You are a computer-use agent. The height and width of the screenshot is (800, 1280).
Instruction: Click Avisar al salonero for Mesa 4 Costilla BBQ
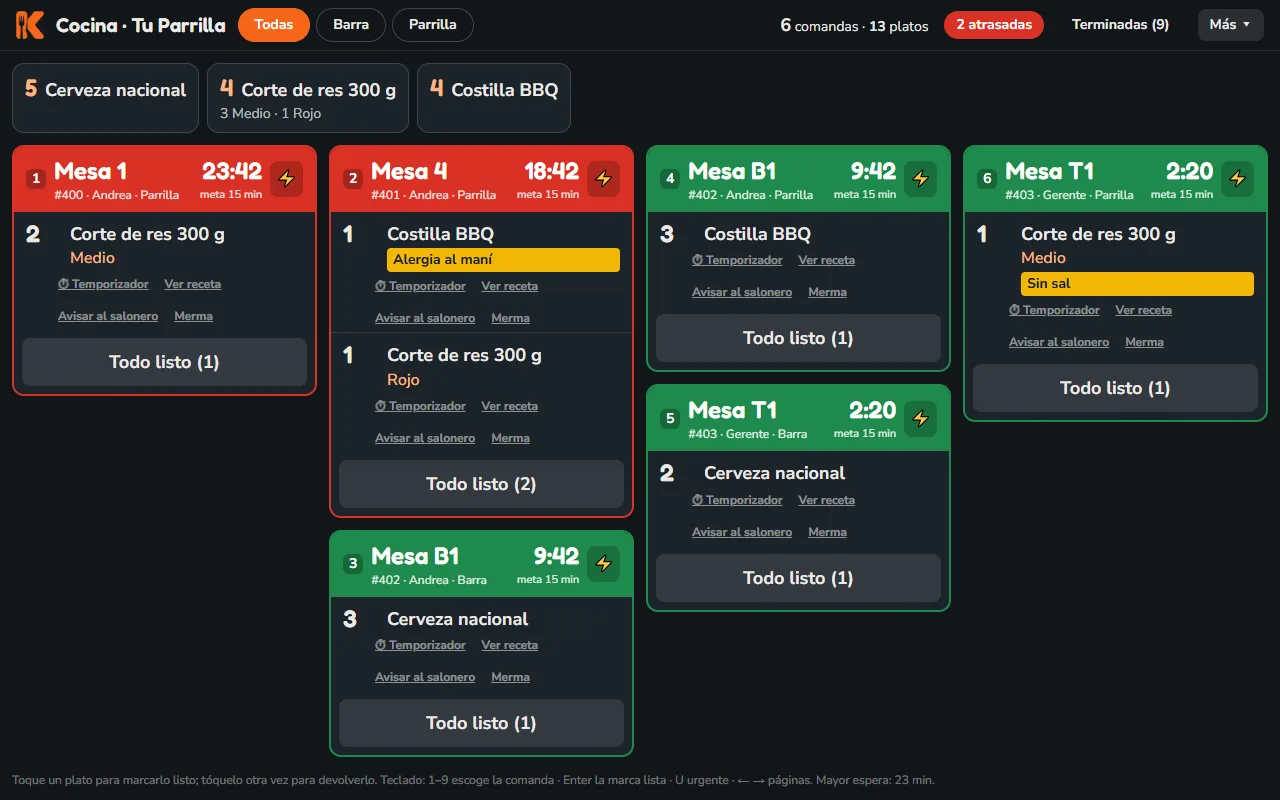[x=425, y=318]
